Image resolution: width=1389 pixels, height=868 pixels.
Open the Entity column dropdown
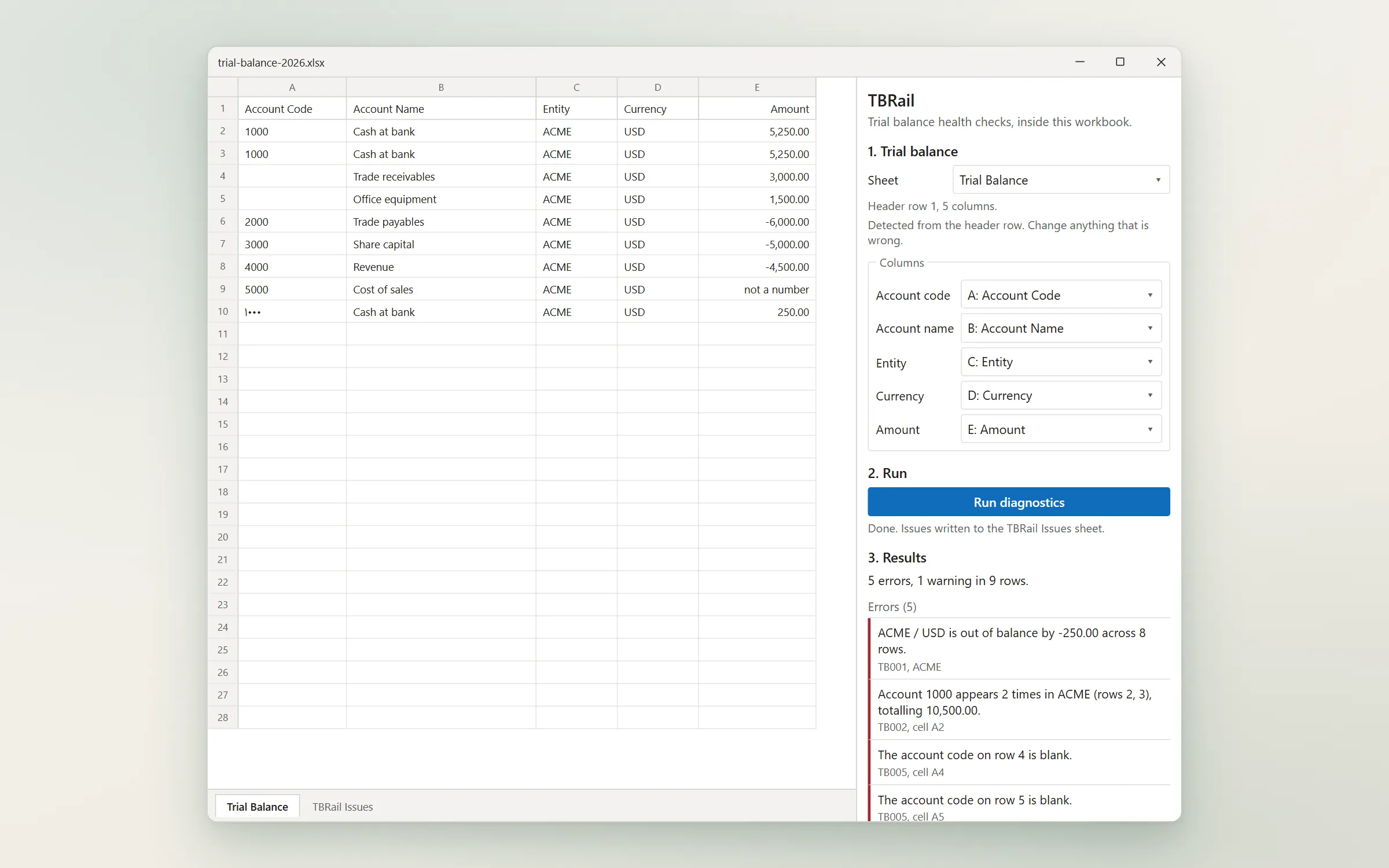point(1060,362)
